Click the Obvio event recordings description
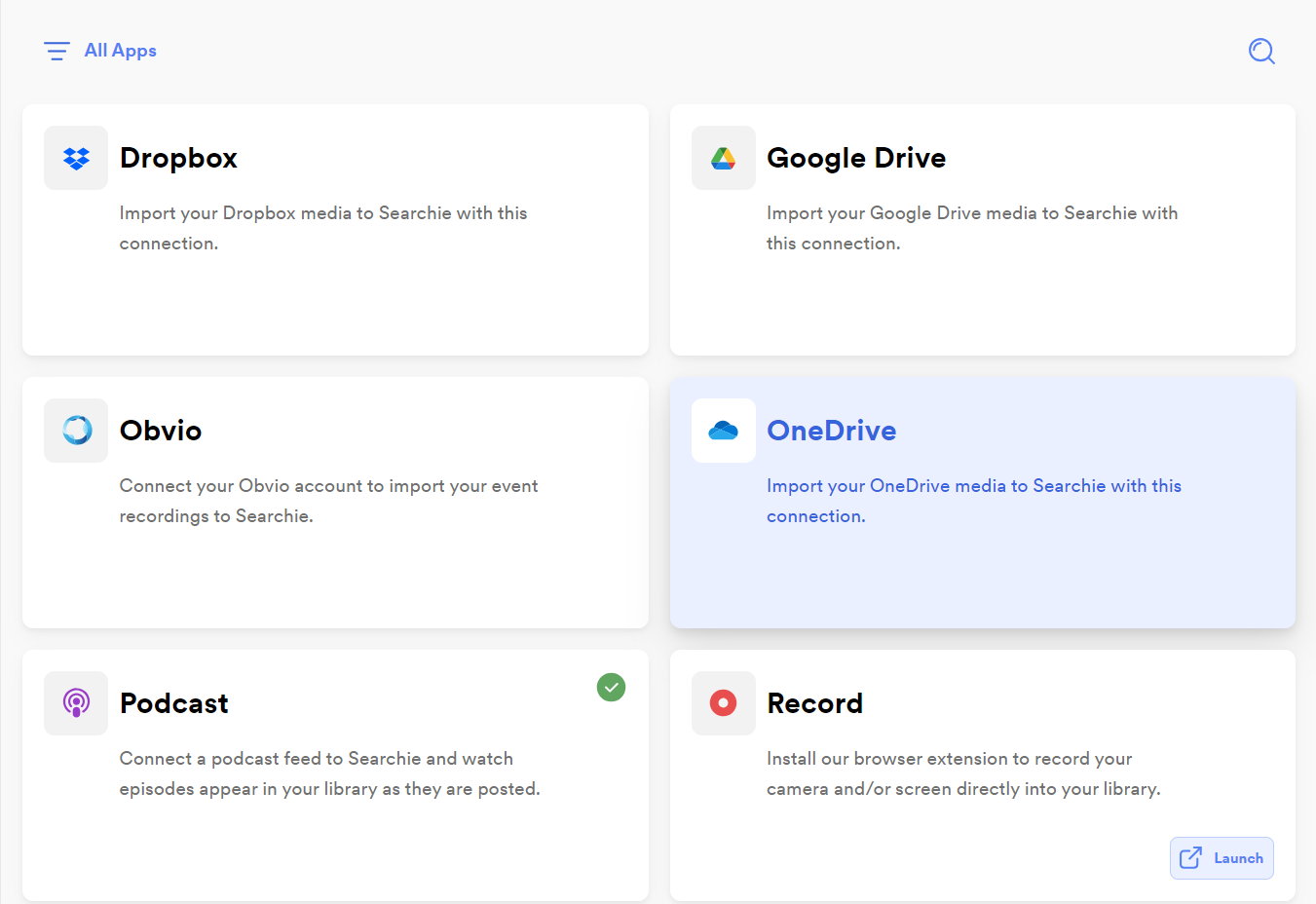The image size is (1316, 904). coord(328,501)
